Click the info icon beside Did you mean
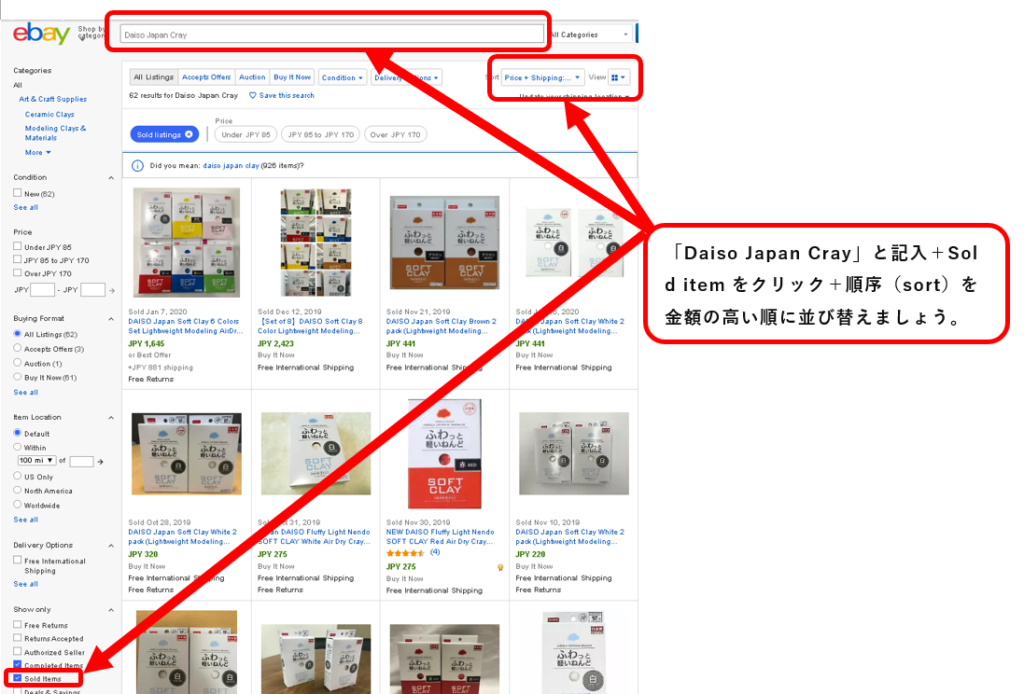The width and height of the screenshot is (1024, 694). (137, 166)
